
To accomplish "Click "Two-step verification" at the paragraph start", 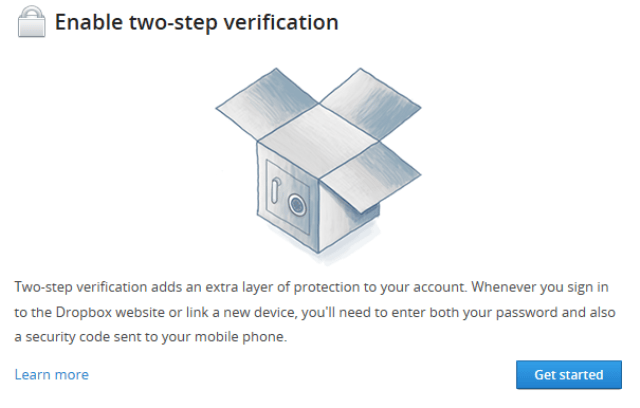I will click(x=81, y=287).
